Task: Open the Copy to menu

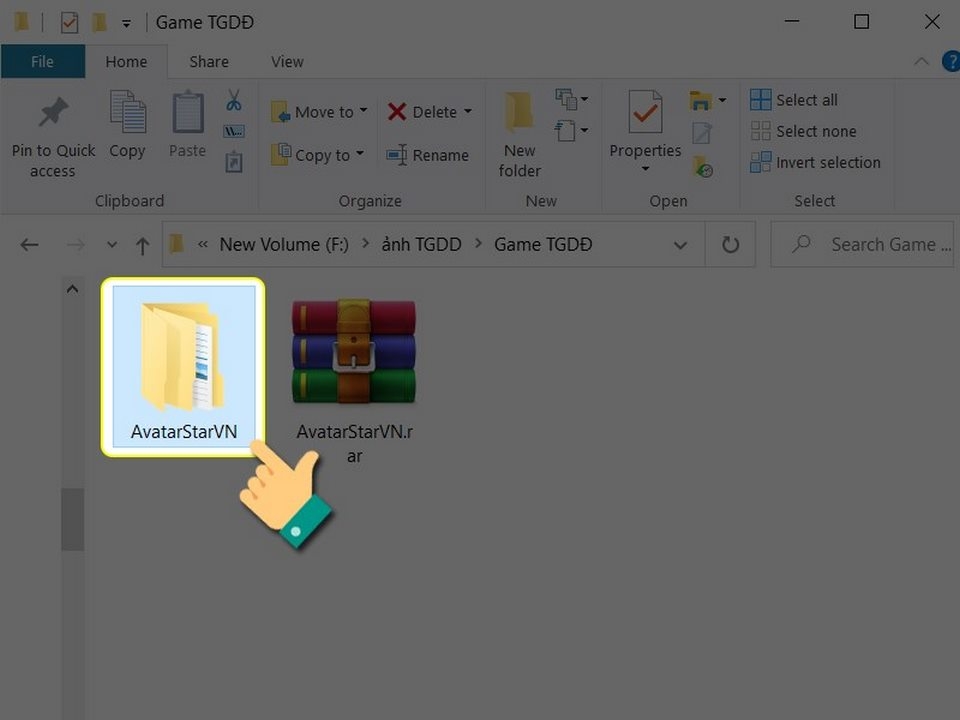Action: (x=318, y=155)
